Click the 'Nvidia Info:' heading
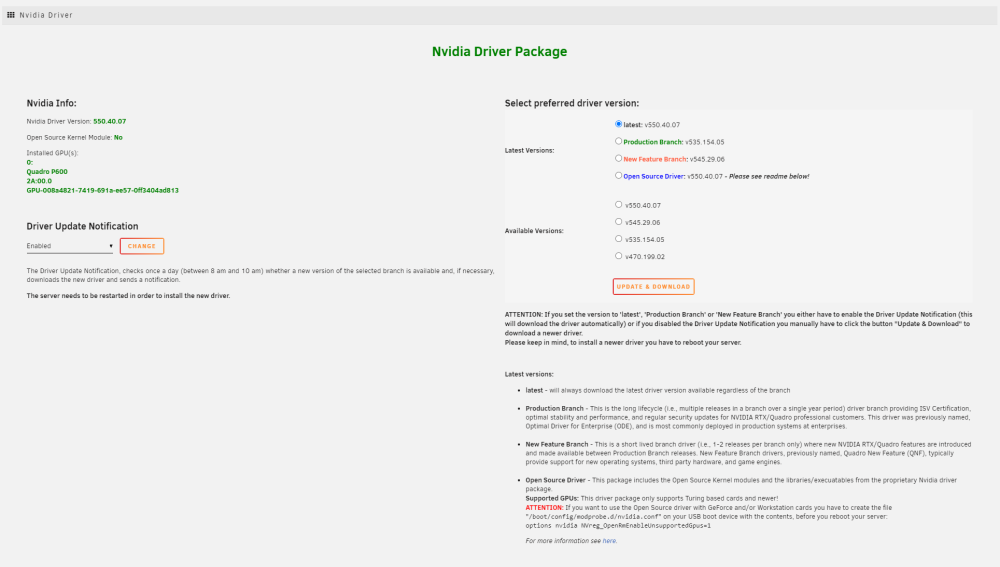The width and height of the screenshot is (1000, 567). coord(52,103)
